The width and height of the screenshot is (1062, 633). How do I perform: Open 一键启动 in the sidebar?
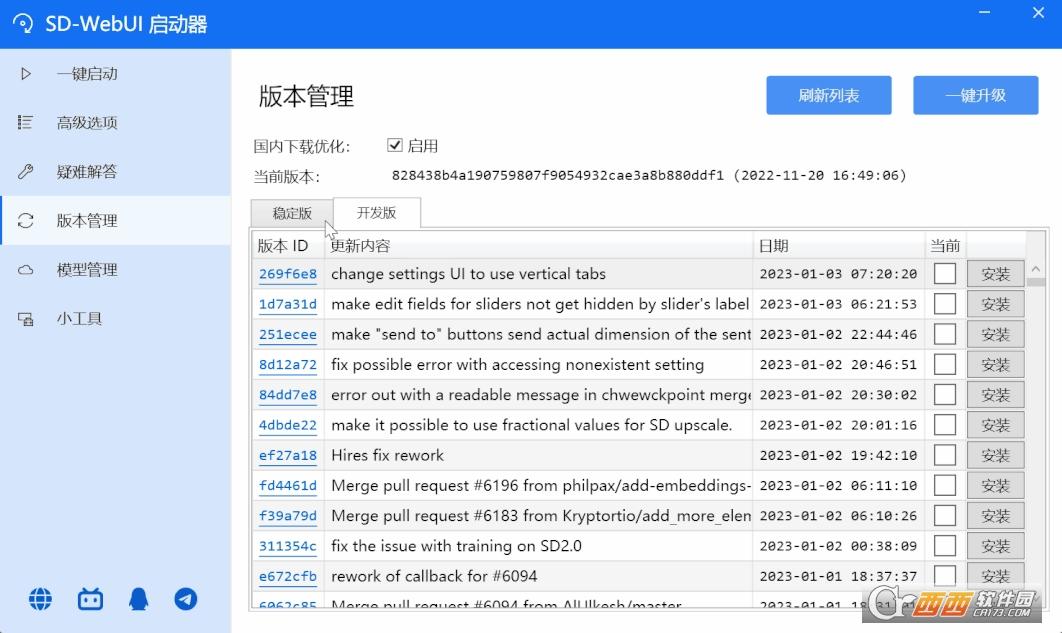[x=116, y=73]
